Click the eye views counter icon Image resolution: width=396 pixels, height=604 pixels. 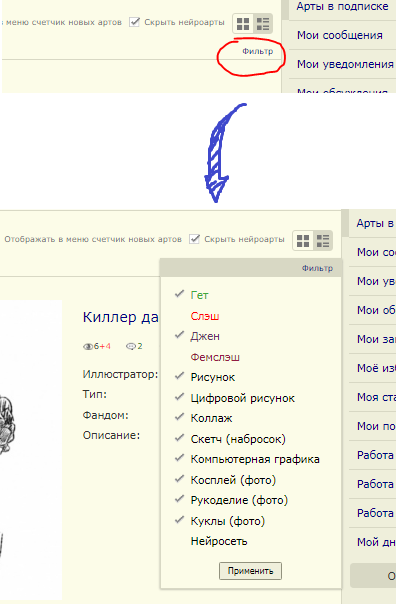point(88,346)
